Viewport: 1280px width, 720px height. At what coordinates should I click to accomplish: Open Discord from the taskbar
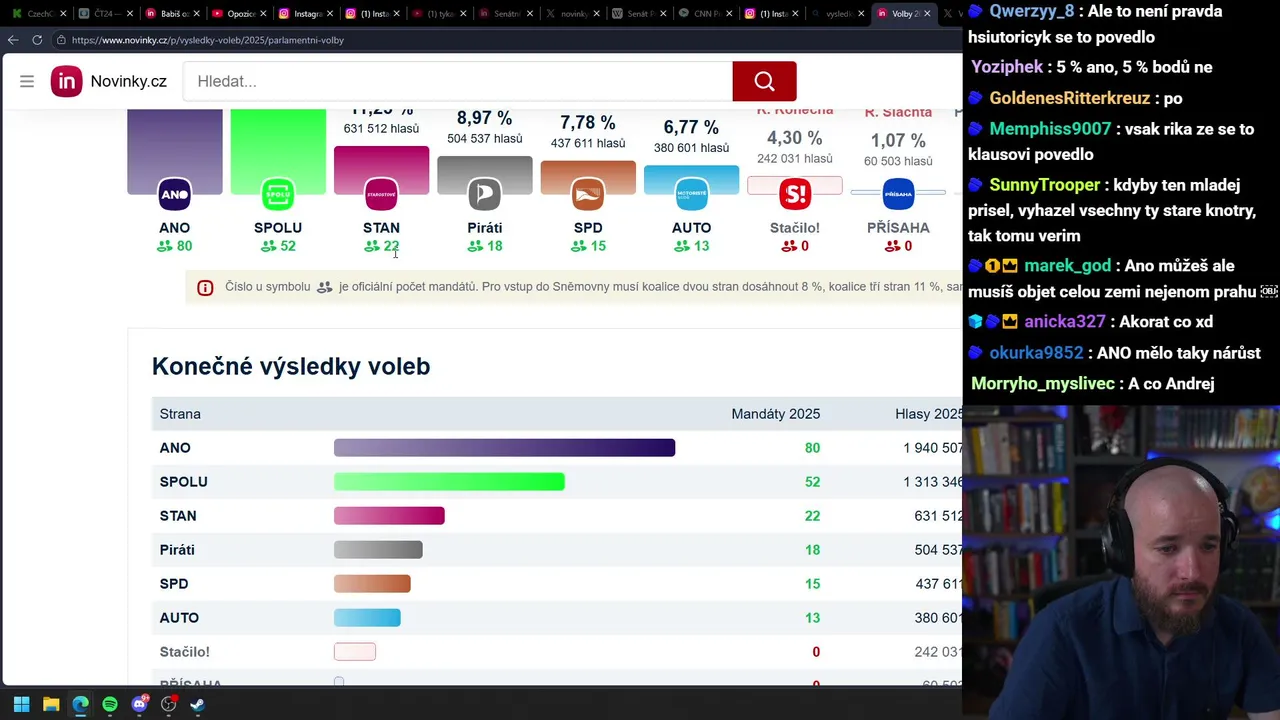tap(139, 704)
